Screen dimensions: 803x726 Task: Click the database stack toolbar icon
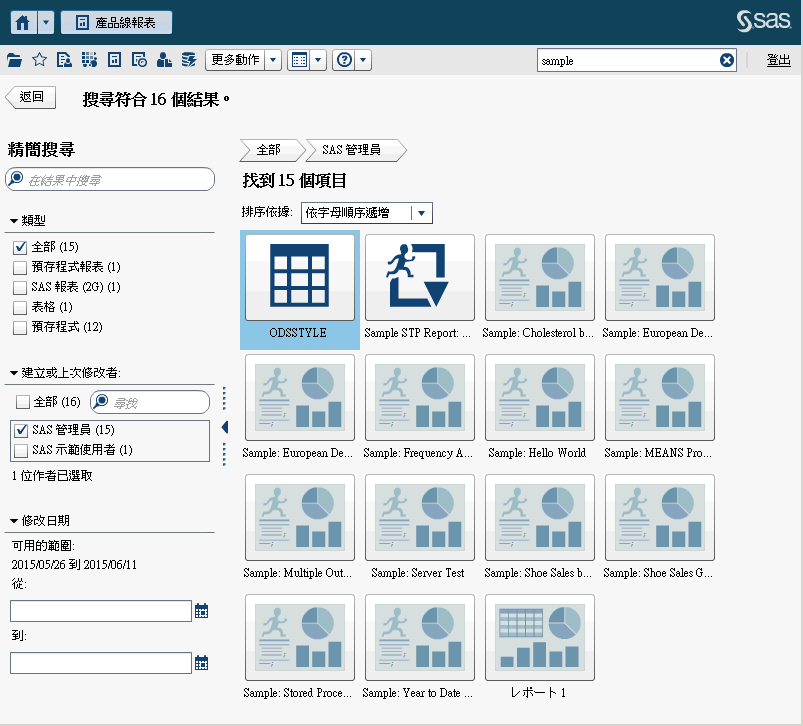[x=188, y=60]
